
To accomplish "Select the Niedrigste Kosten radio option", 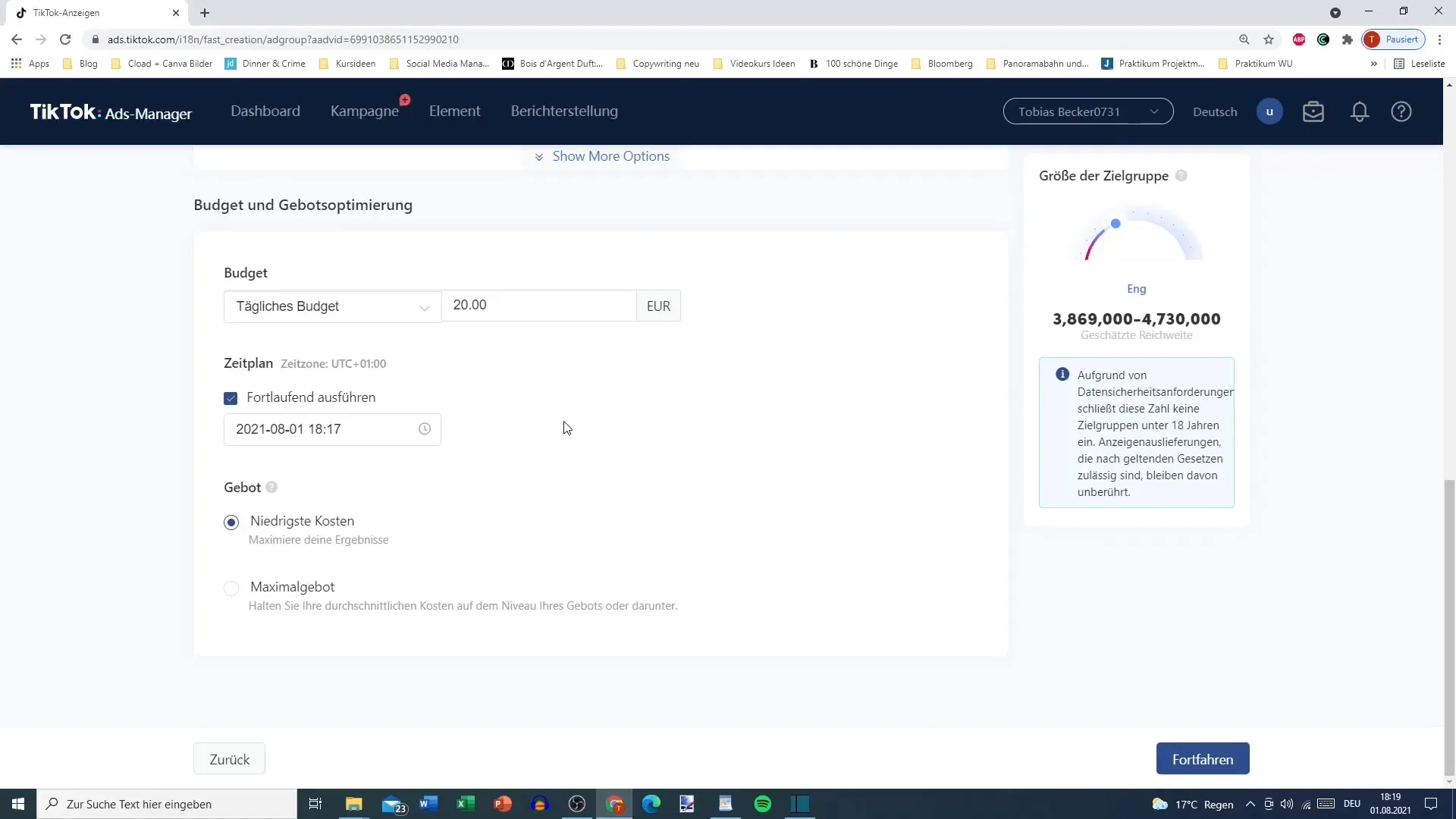I will [231, 522].
